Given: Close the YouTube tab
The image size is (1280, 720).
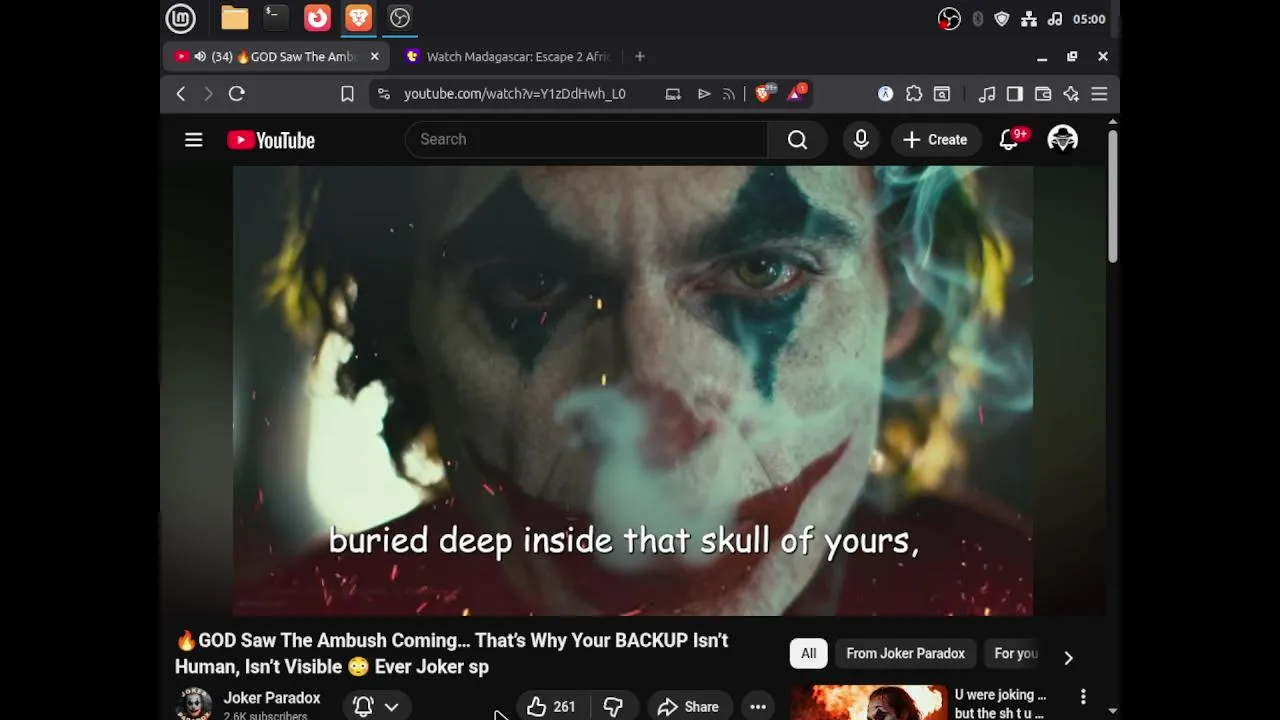Looking at the screenshot, I should 375,57.
